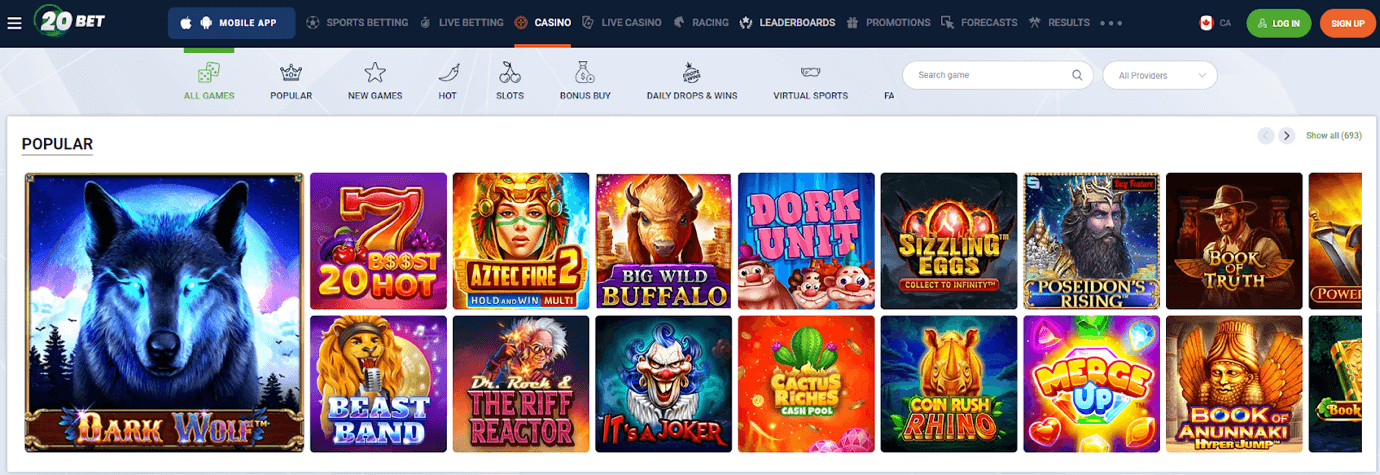Open the Mobile App download button
1380x475 pixels.
(x=231, y=22)
